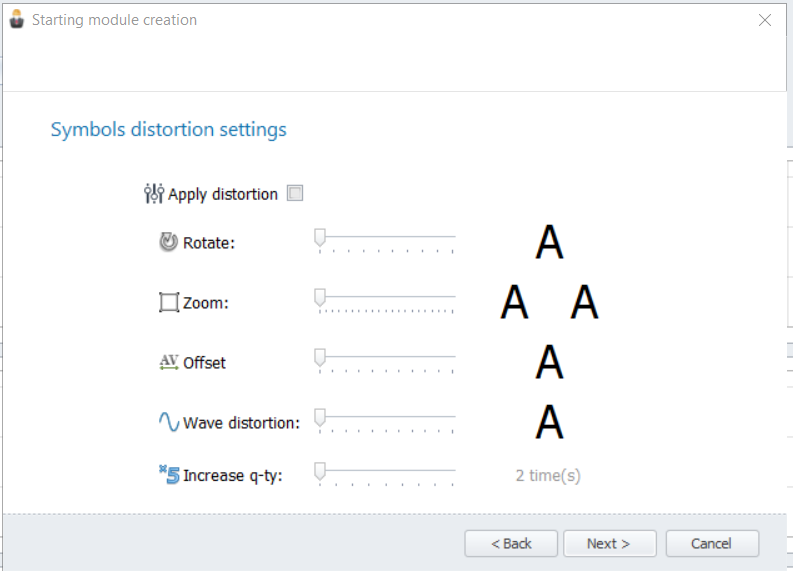
Task: Go to the previous step with Back
Action: pos(511,544)
